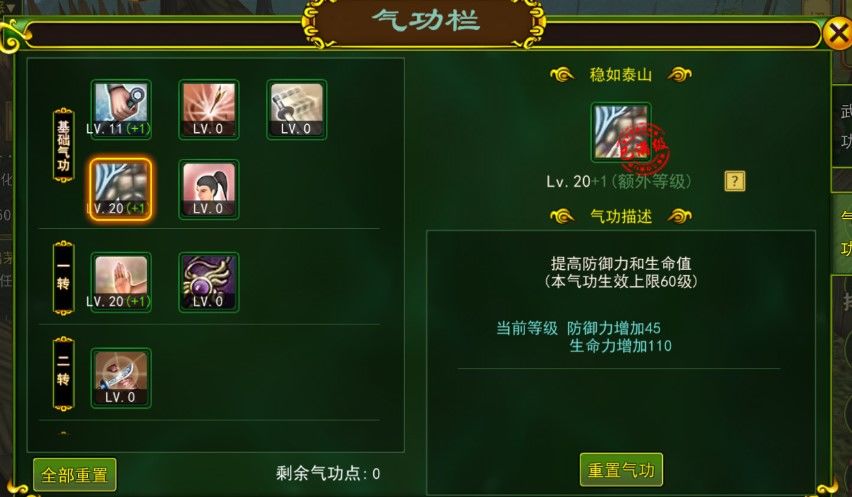Click the 重置气功 button
The width and height of the screenshot is (852, 497).
click(621, 469)
